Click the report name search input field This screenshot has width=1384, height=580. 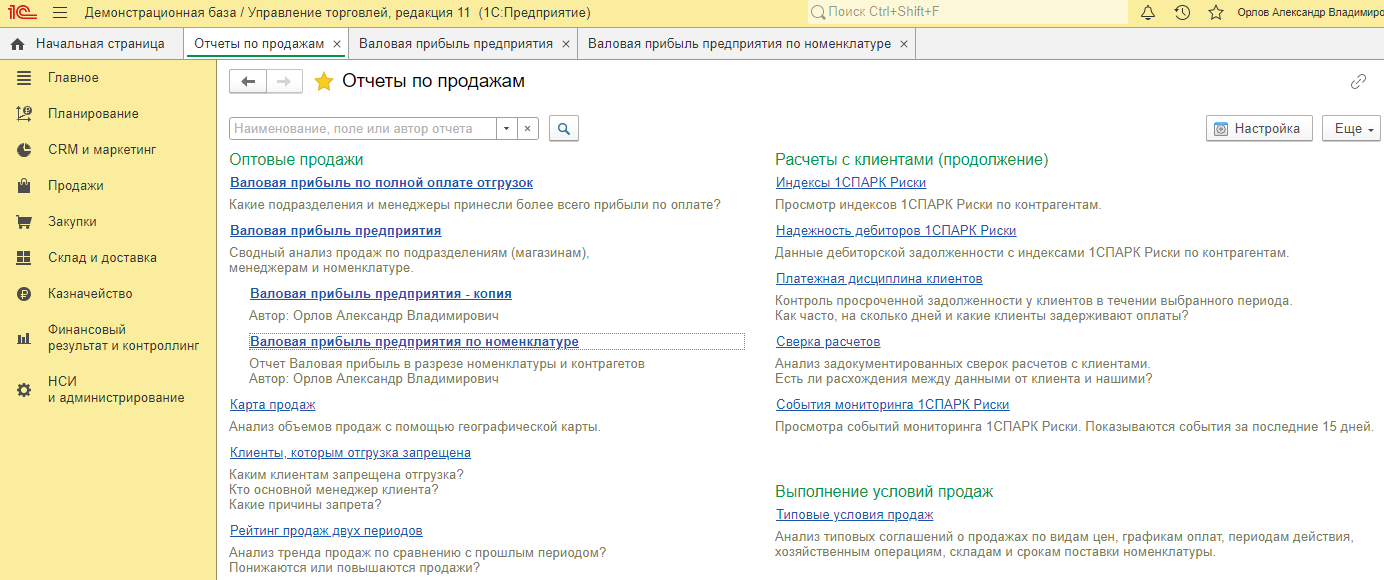pyautogui.click(x=363, y=129)
